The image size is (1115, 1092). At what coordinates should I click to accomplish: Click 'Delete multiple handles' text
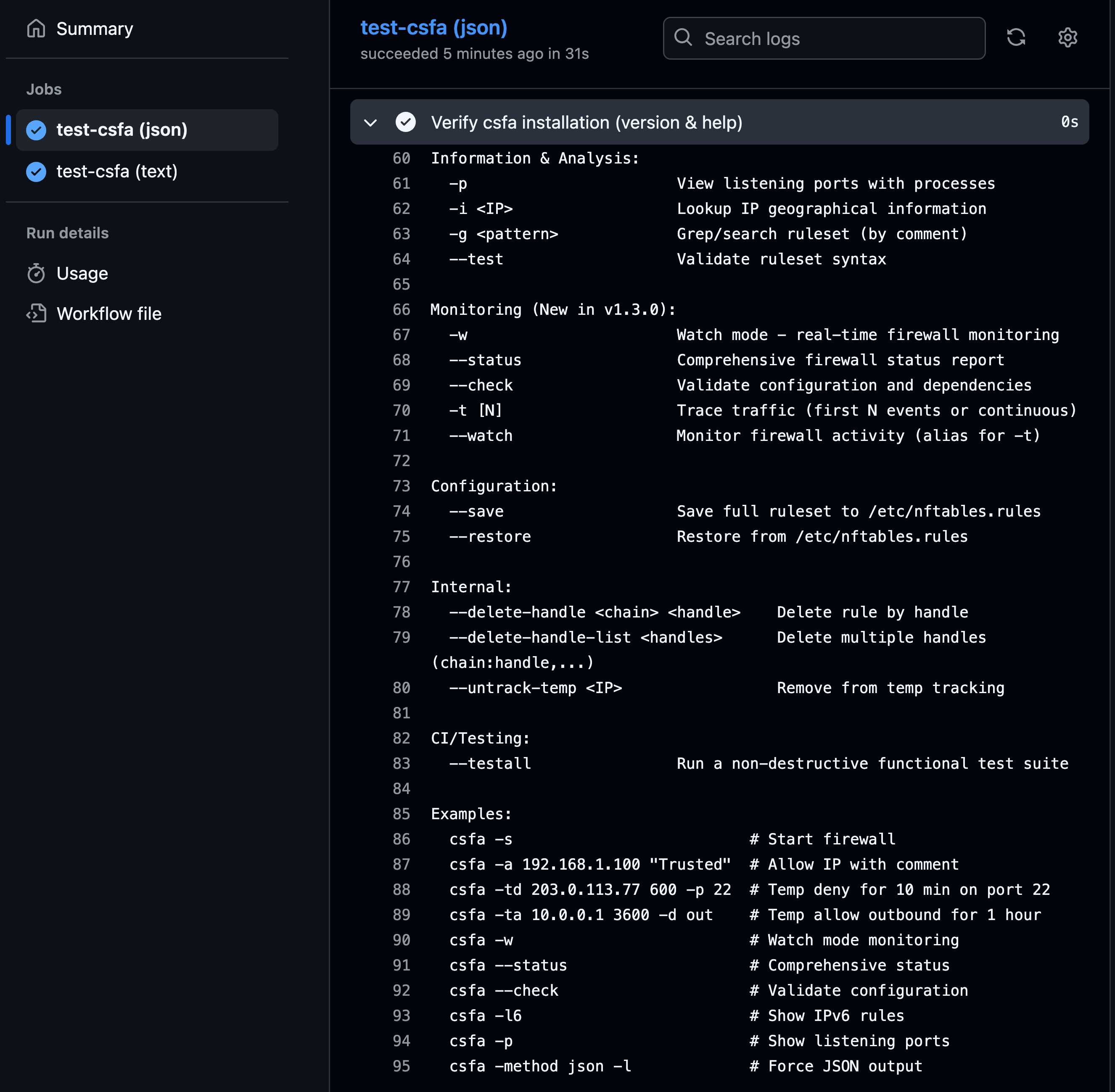click(x=882, y=638)
